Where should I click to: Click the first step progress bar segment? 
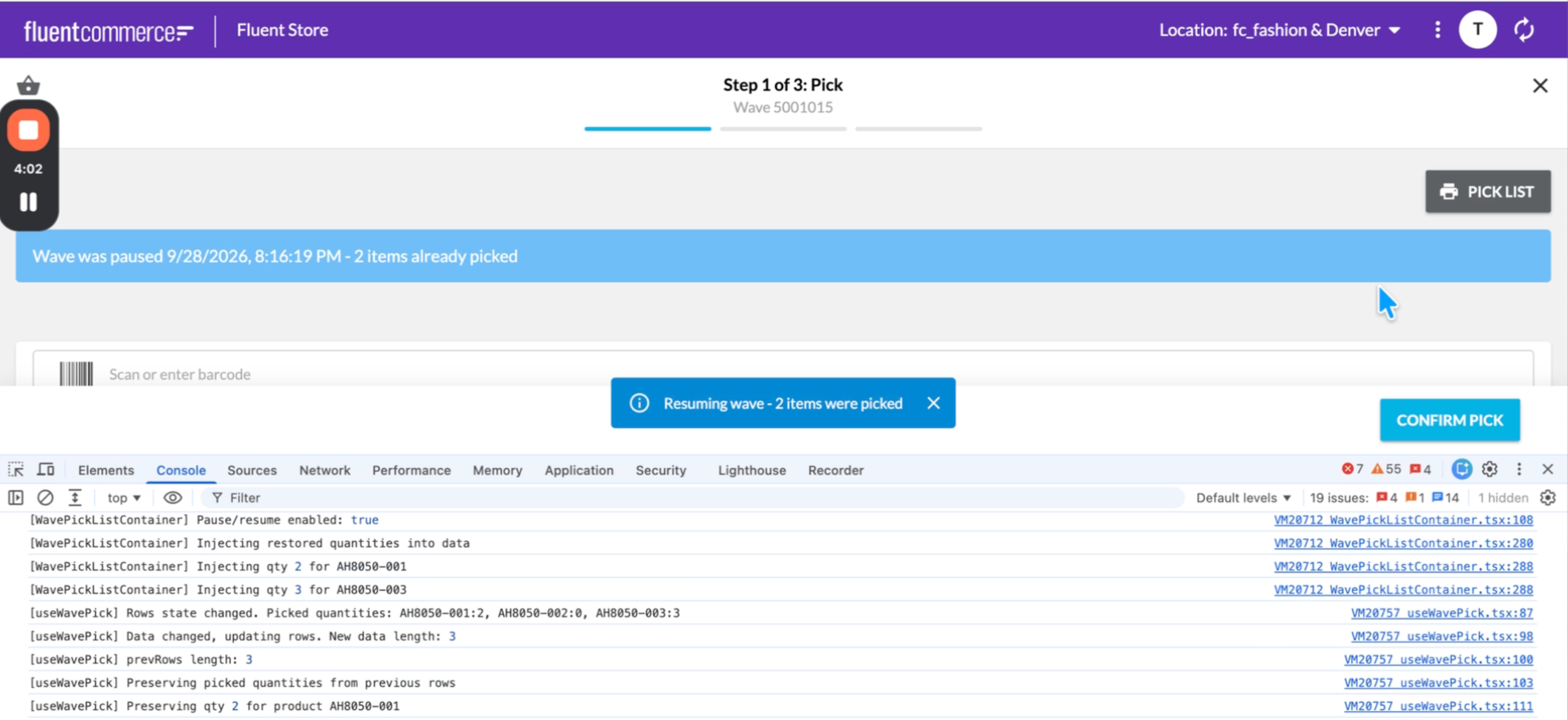(x=647, y=129)
